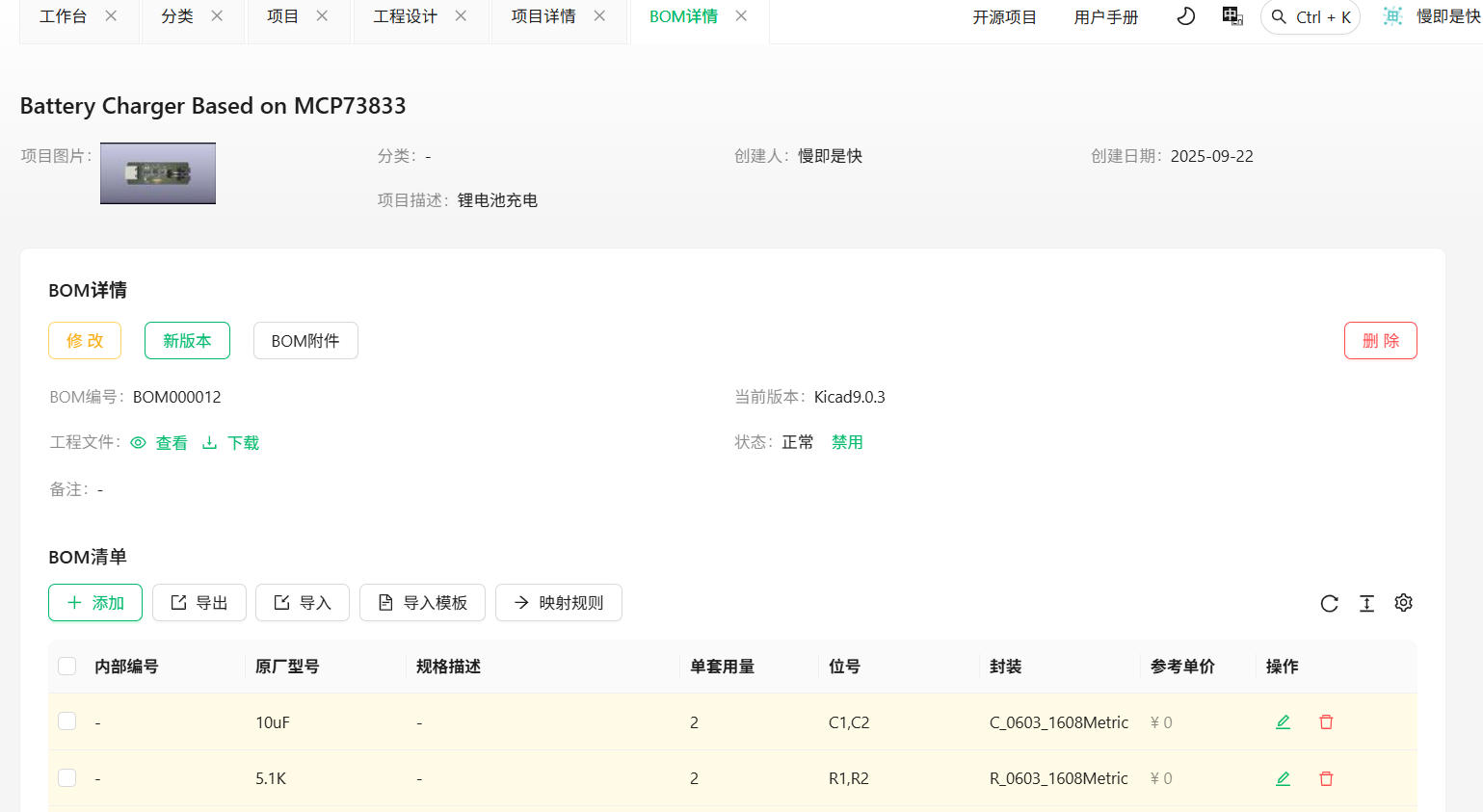Download the engineering file

231,443
